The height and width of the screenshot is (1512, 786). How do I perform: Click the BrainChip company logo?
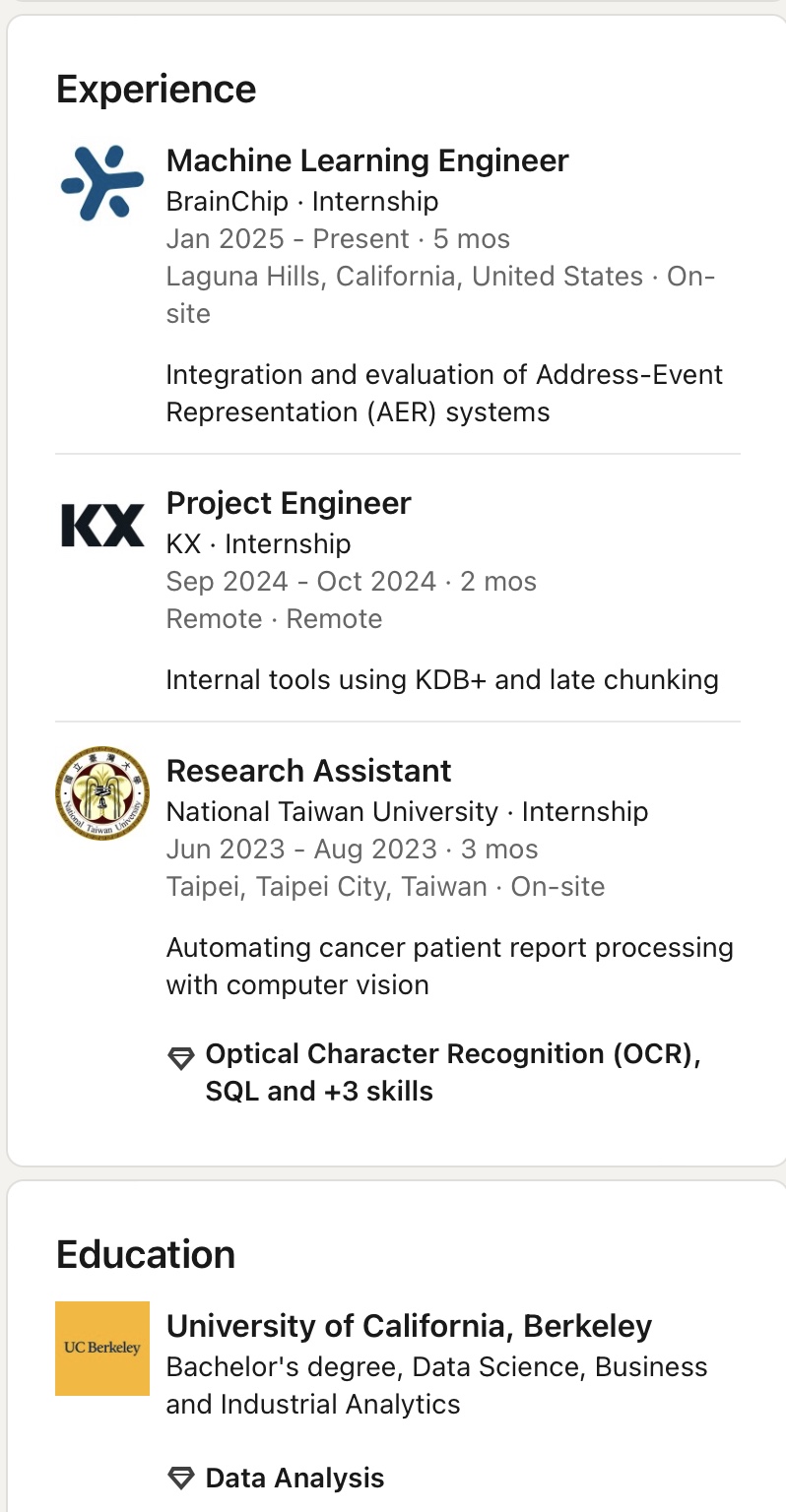pos(102,183)
